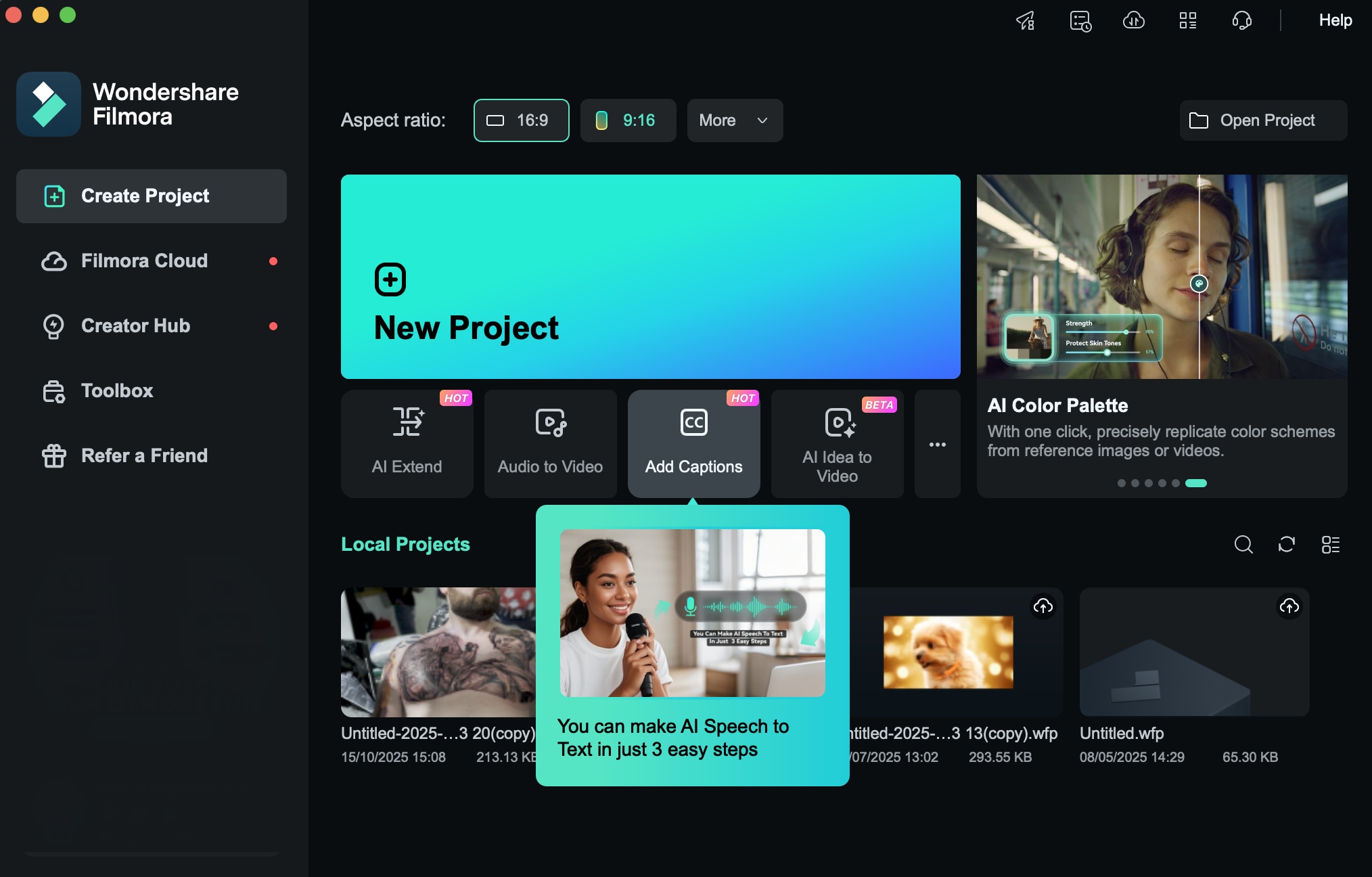Viewport: 1372px width, 877px height.
Task: Go to Creator Hub
Action: [x=135, y=326]
